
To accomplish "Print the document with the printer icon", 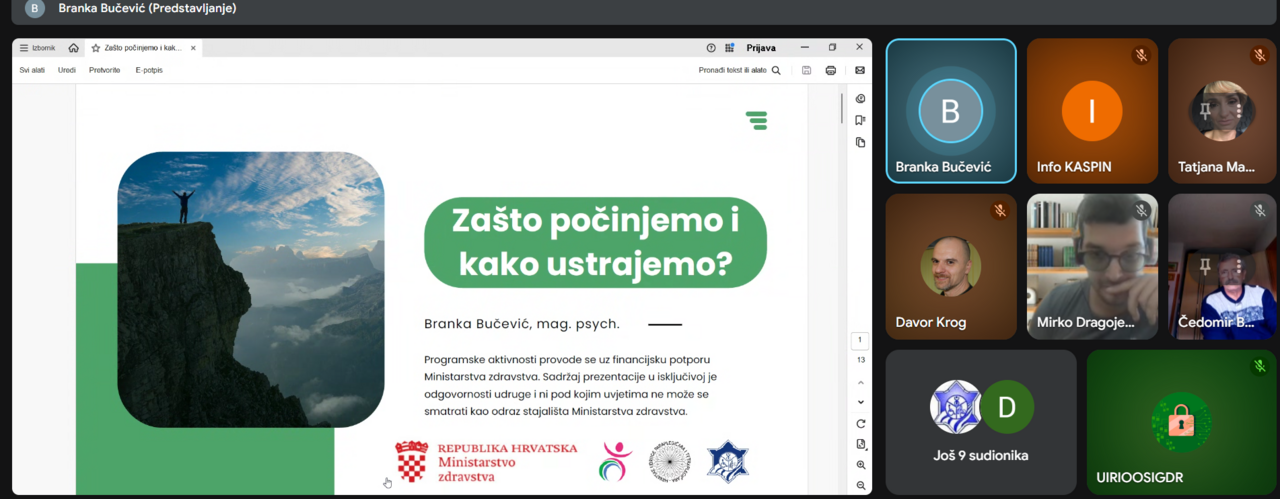I will tap(830, 70).
